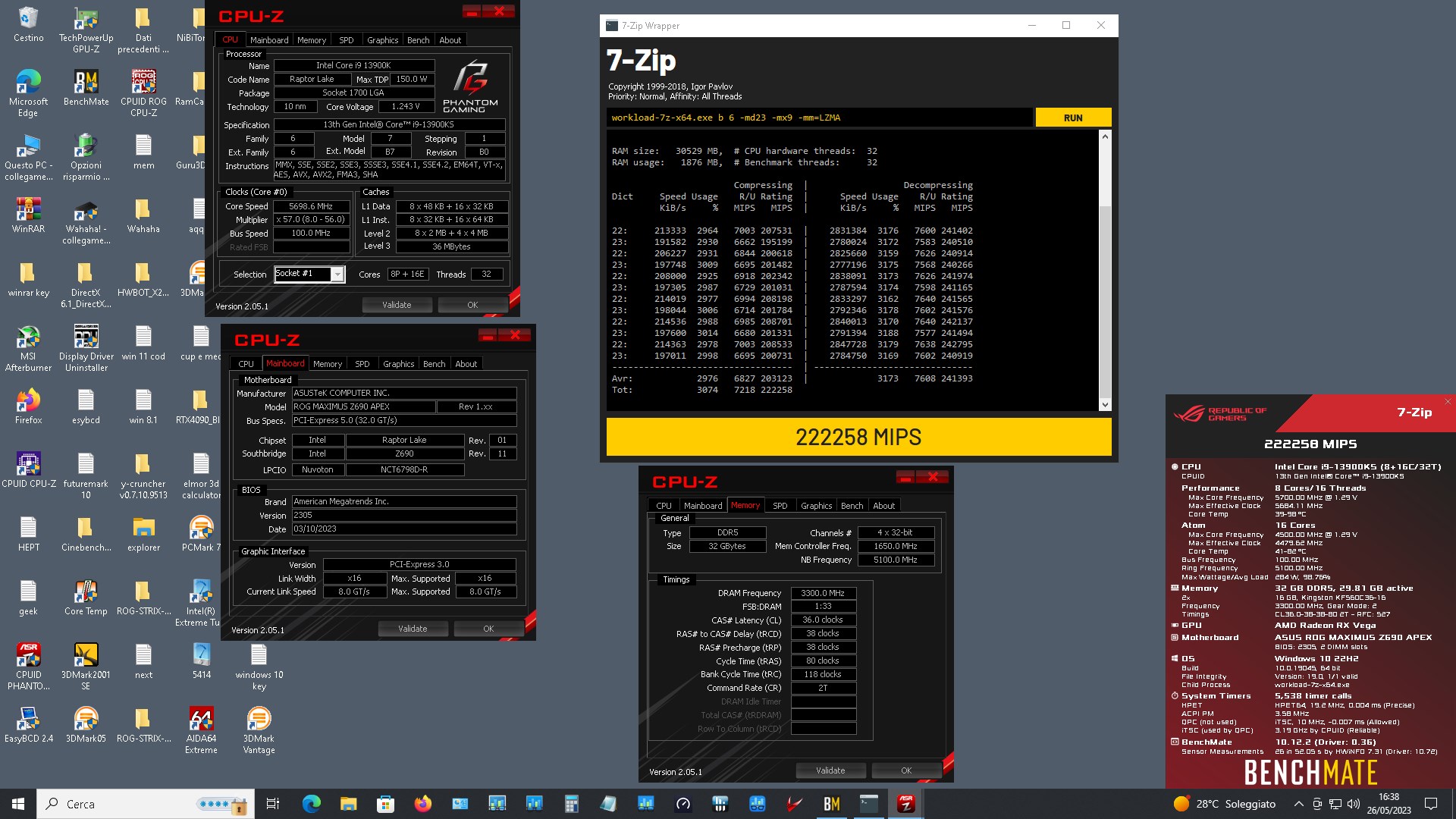Open the SPD tab in top CPU-Z window
The image size is (1456, 819).
pos(346,40)
